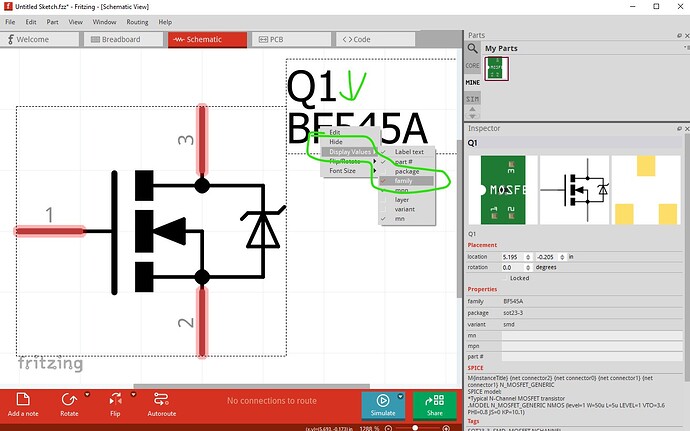690x431 pixels.
Task: Toggle family display value
Action: coord(407,181)
